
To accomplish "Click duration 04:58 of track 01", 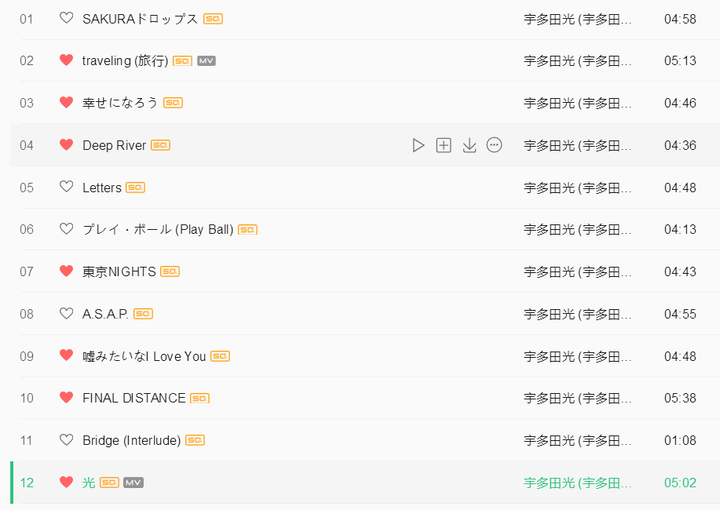I will pos(680,19).
